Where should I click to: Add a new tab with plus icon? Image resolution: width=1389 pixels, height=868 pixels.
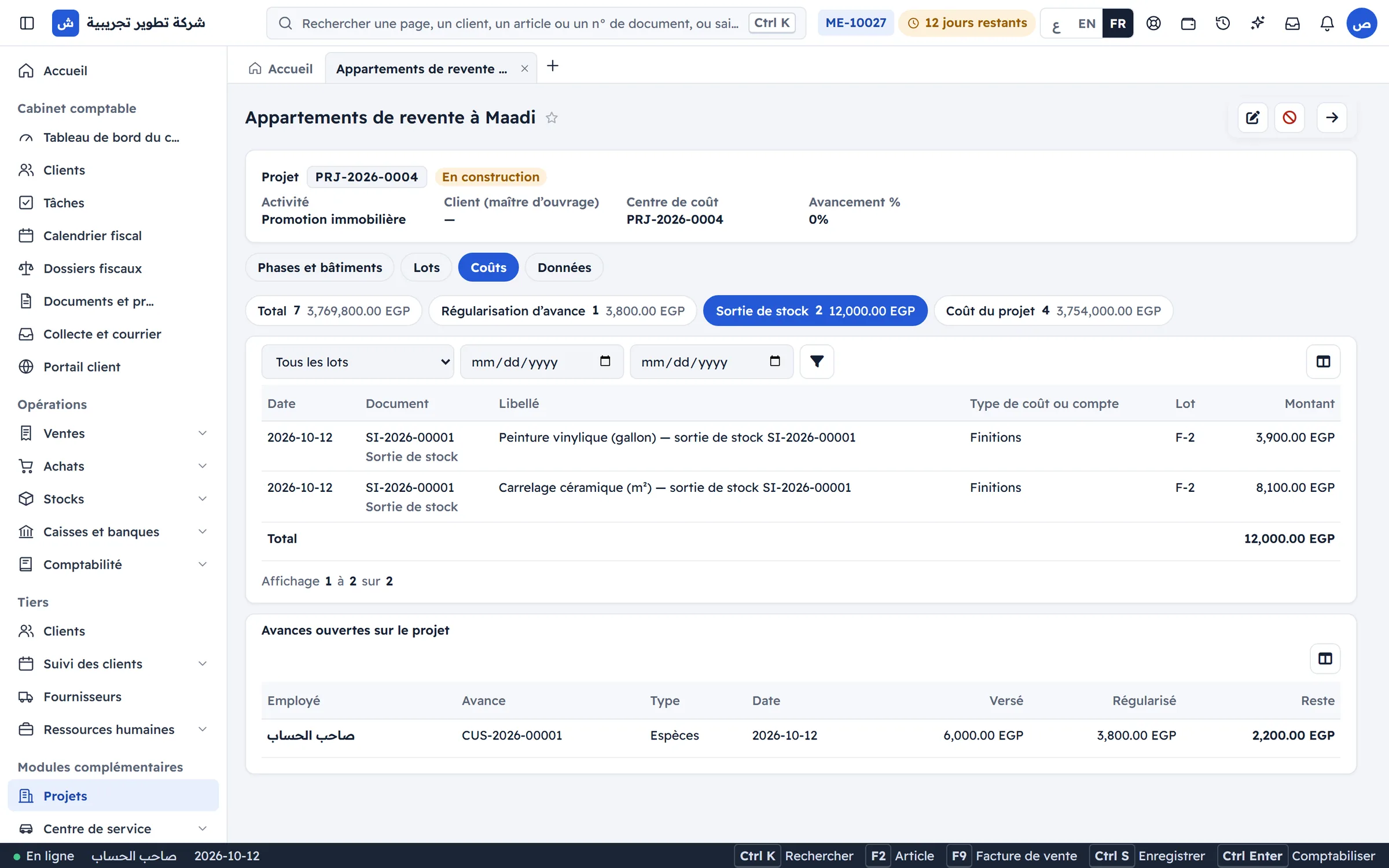tap(553, 67)
